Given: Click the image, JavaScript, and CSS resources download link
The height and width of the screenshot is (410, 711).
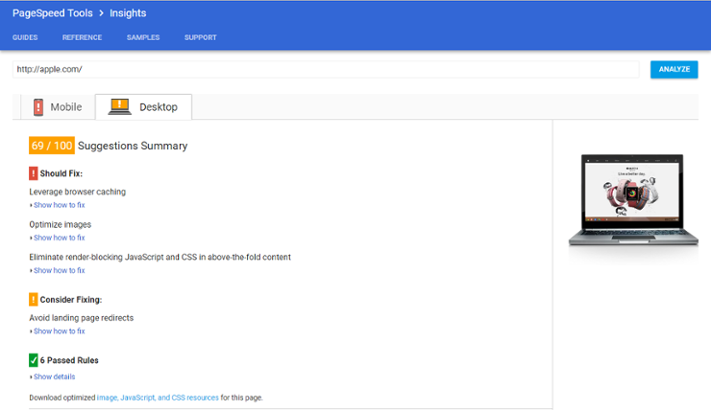Looking at the screenshot, I should click(158, 398).
